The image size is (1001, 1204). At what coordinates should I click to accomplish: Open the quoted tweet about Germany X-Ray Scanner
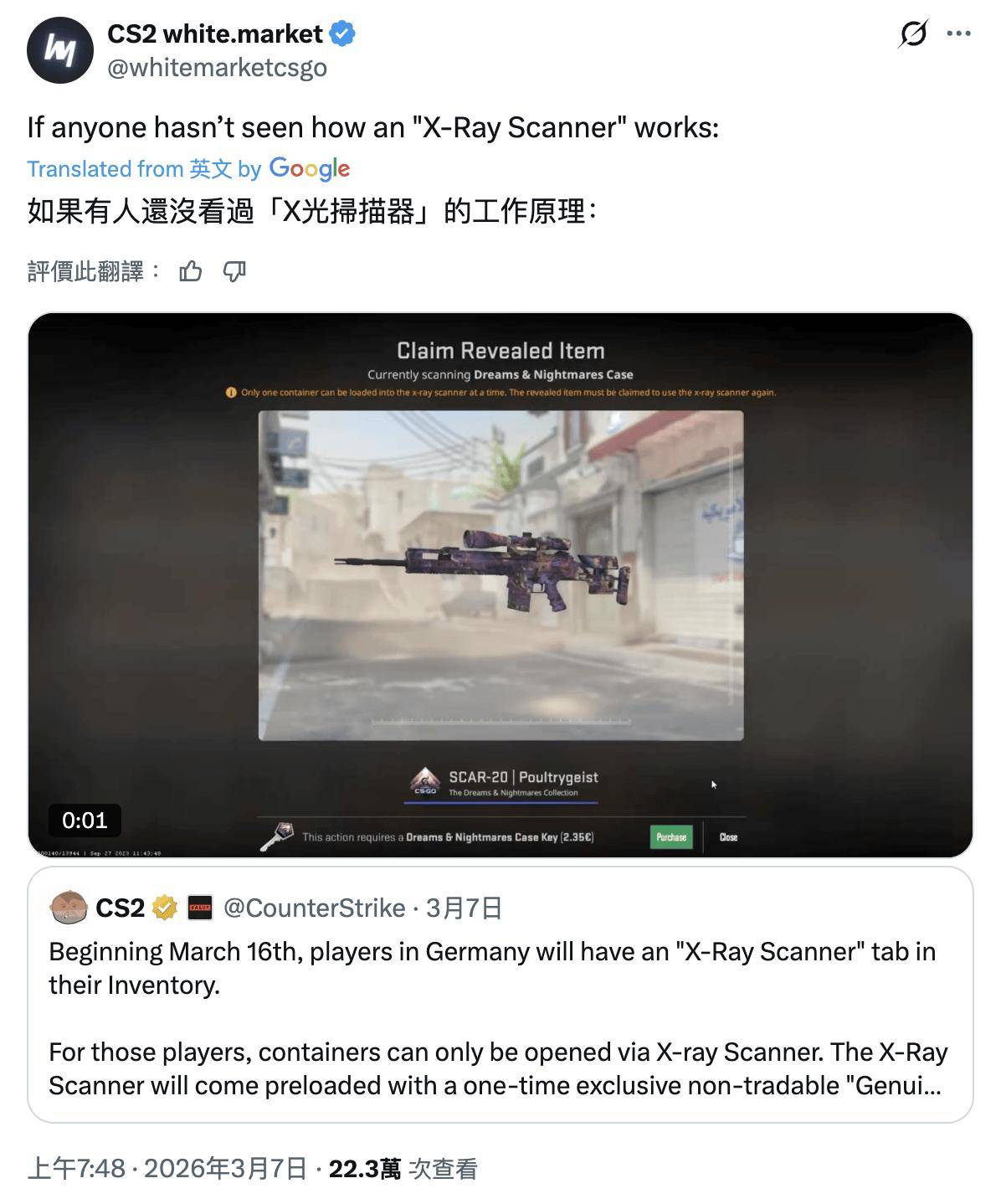tap(501, 995)
